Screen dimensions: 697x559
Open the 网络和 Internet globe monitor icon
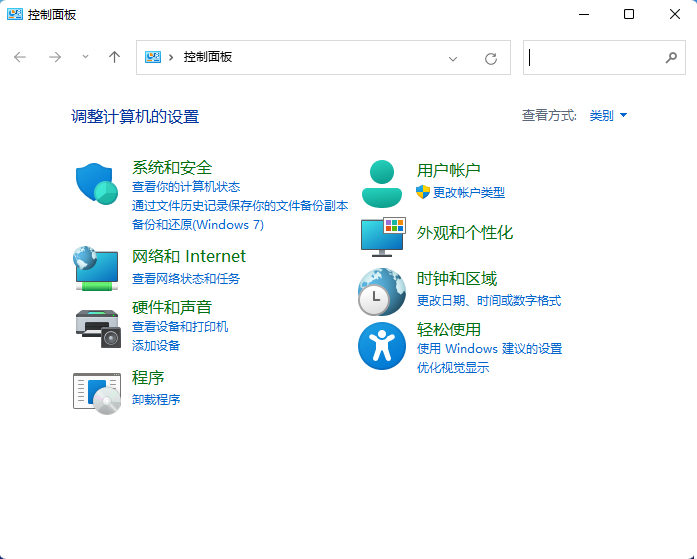(96, 268)
